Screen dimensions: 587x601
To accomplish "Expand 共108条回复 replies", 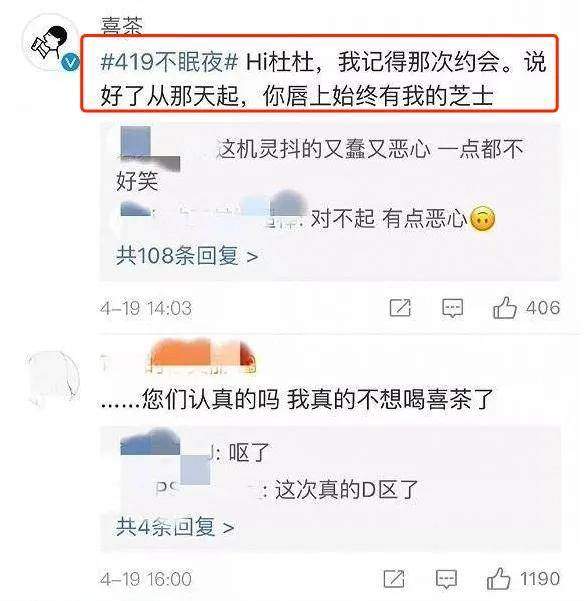I will [x=187, y=256].
